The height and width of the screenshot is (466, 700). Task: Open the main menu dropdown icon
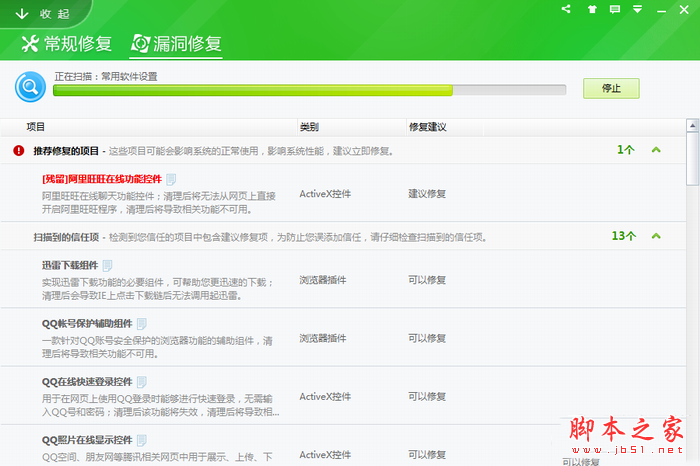tap(638, 9)
